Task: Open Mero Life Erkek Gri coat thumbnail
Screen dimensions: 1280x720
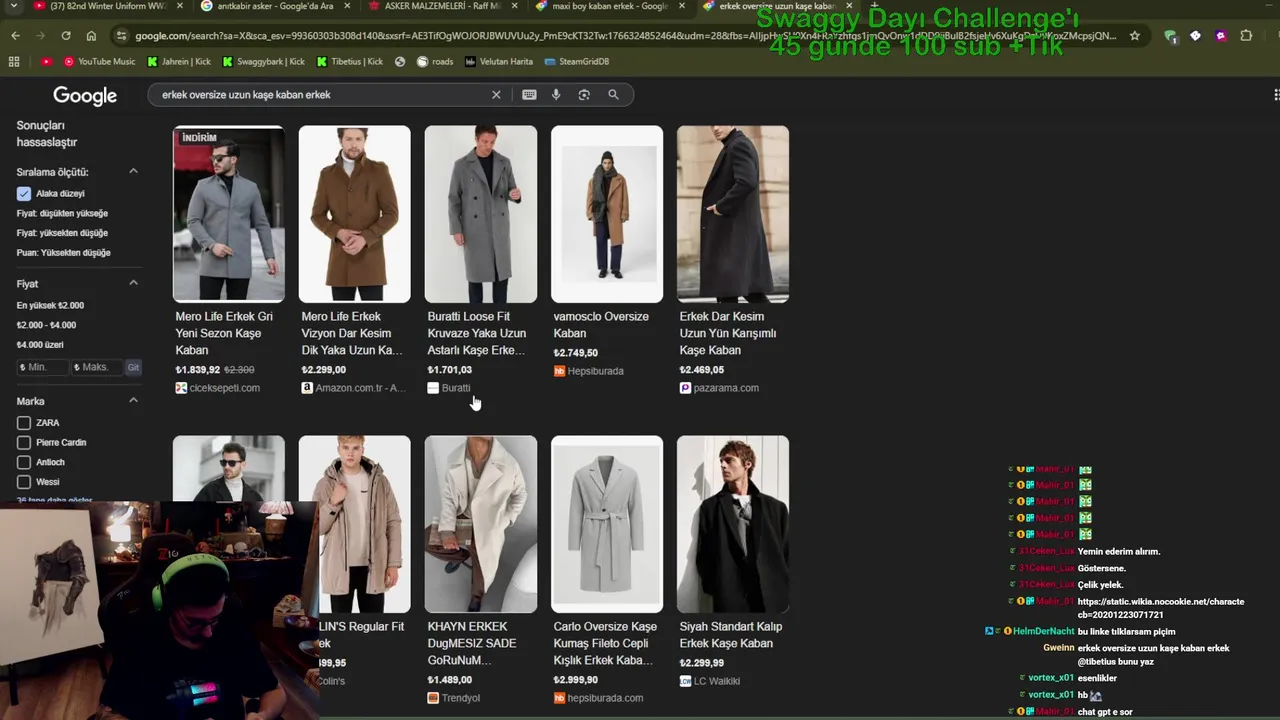Action: [x=229, y=214]
